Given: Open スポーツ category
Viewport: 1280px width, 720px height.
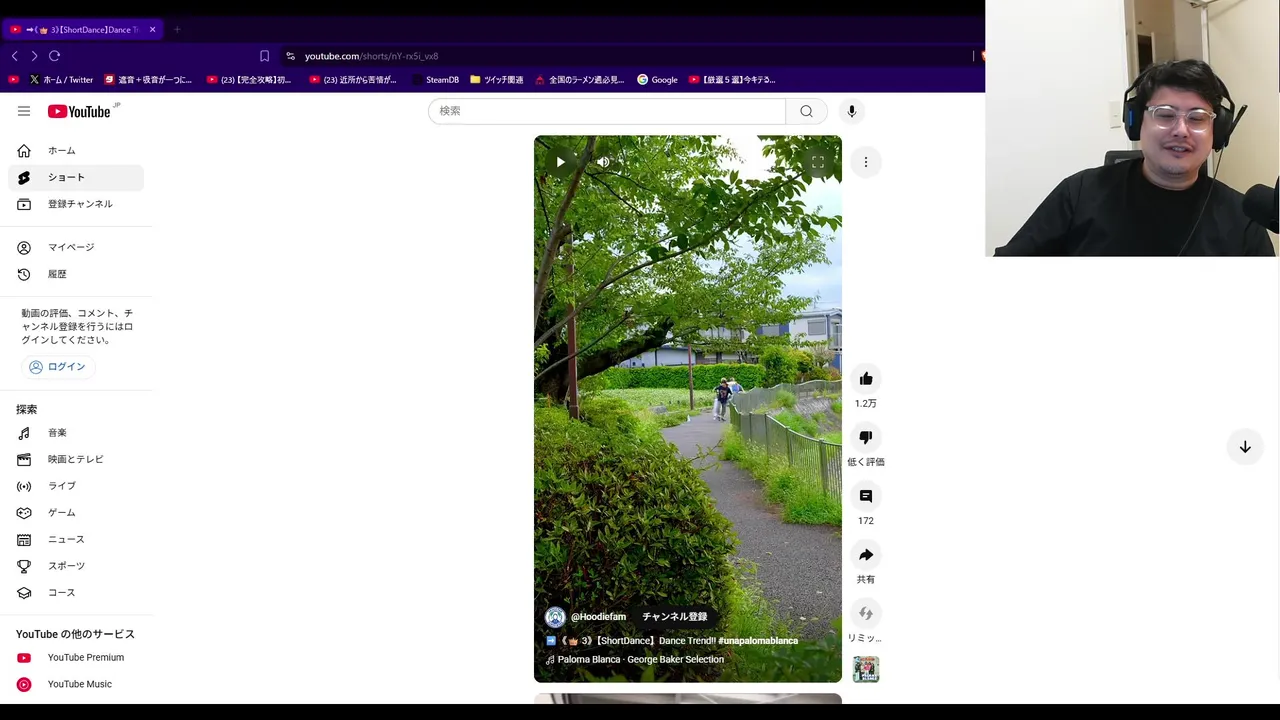Looking at the screenshot, I should (76, 566).
